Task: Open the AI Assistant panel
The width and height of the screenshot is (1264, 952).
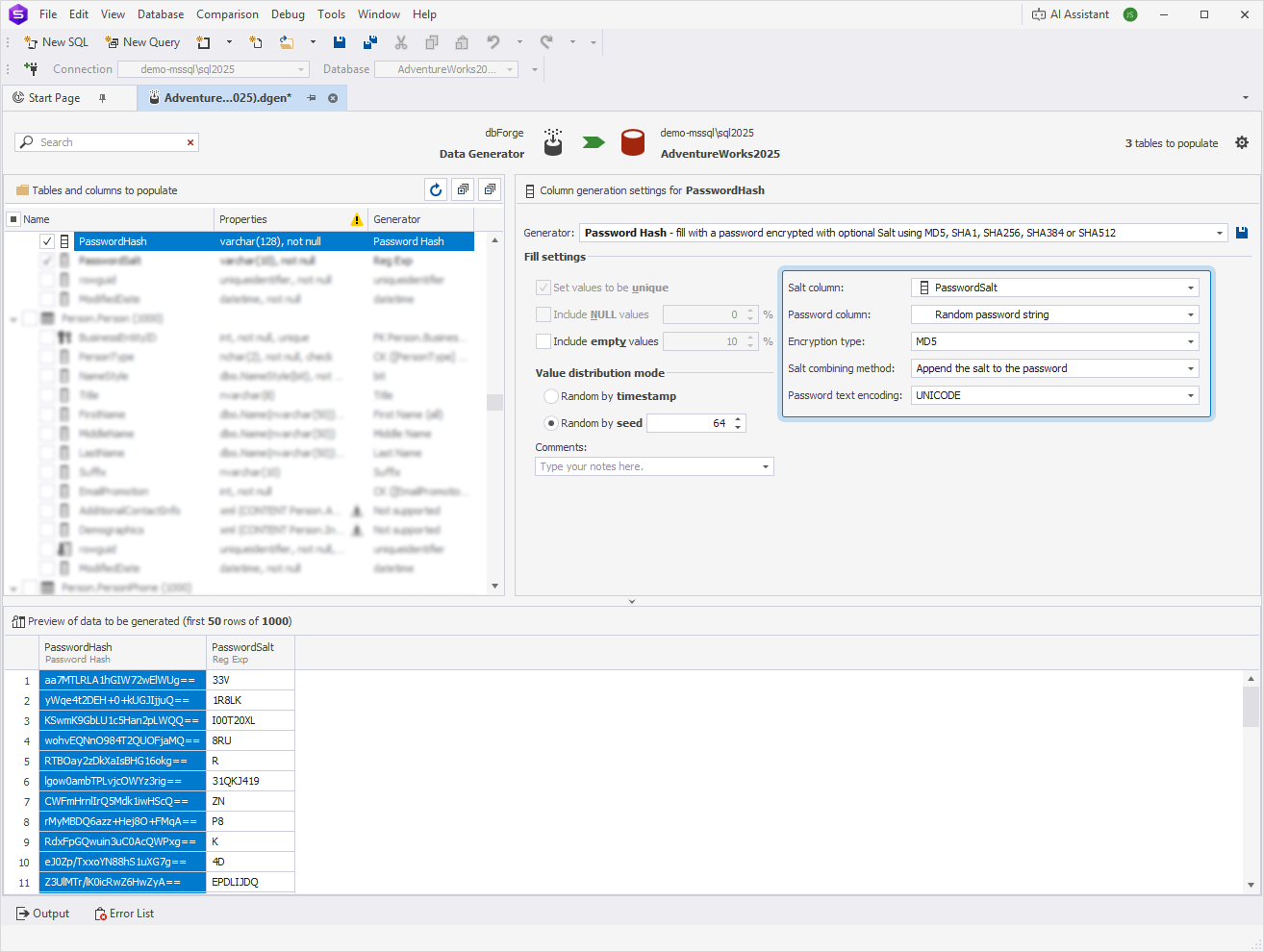Action: (1070, 14)
